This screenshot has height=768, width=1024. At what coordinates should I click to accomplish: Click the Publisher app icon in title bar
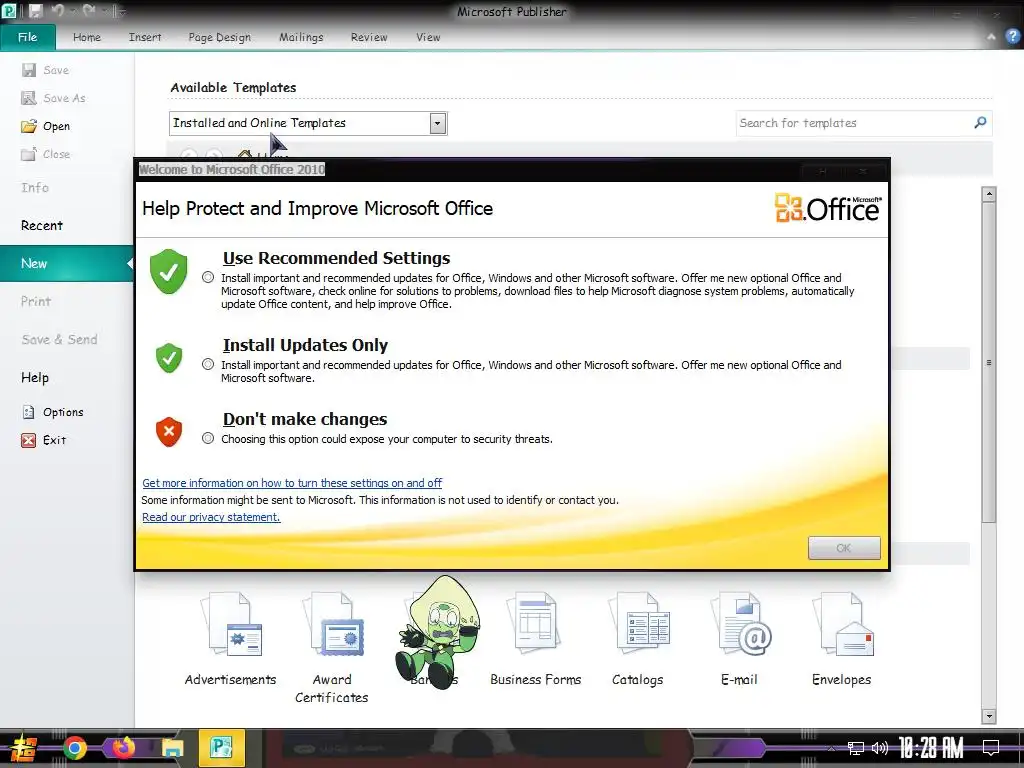[8, 11]
